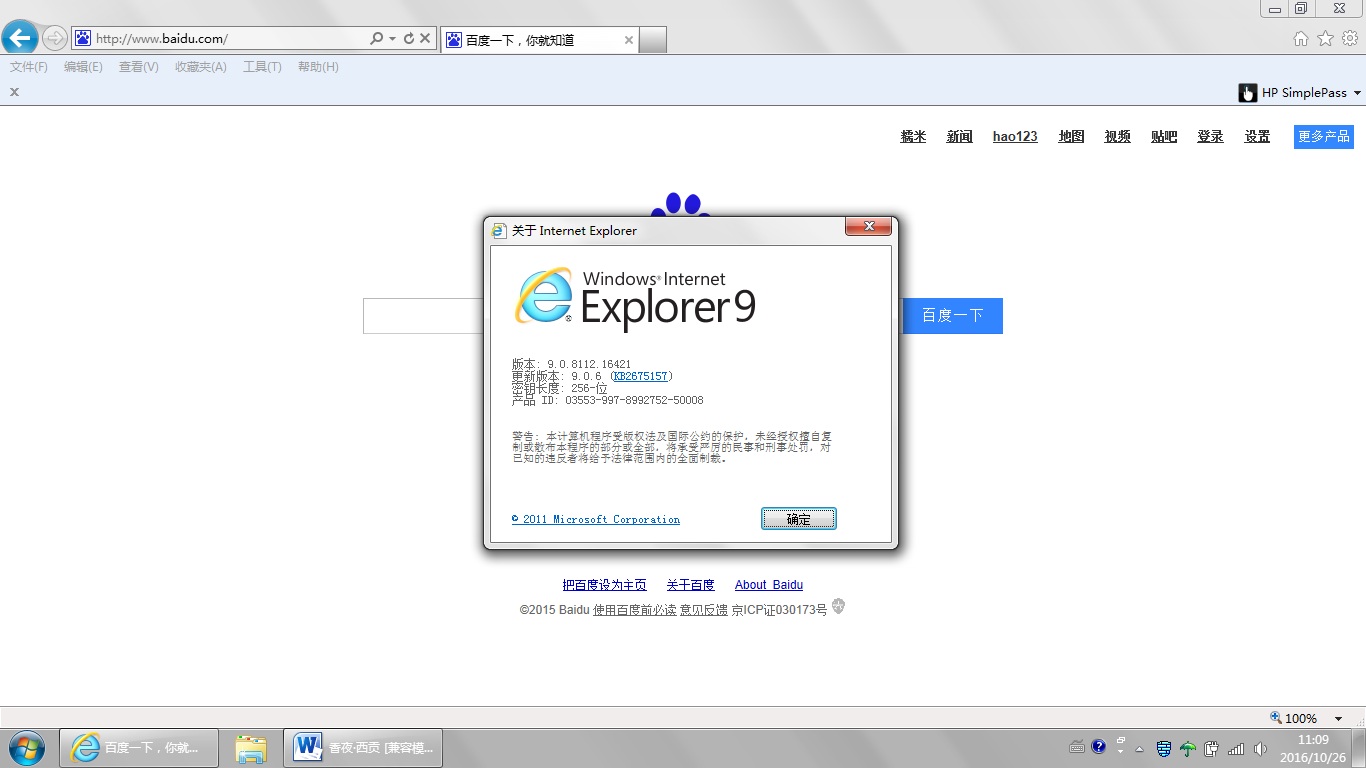Open the 视频 link
The height and width of the screenshot is (768, 1366).
click(x=1118, y=137)
